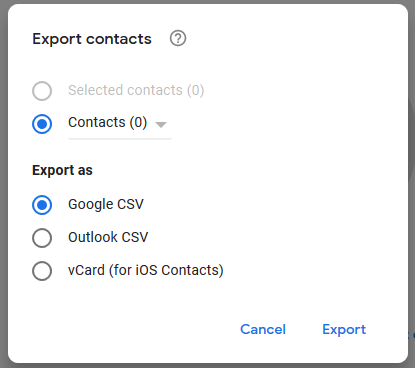Screen dimensions: 415x368
Task: Expand the Contacts dropdown arrow
Action: [x=161, y=125]
